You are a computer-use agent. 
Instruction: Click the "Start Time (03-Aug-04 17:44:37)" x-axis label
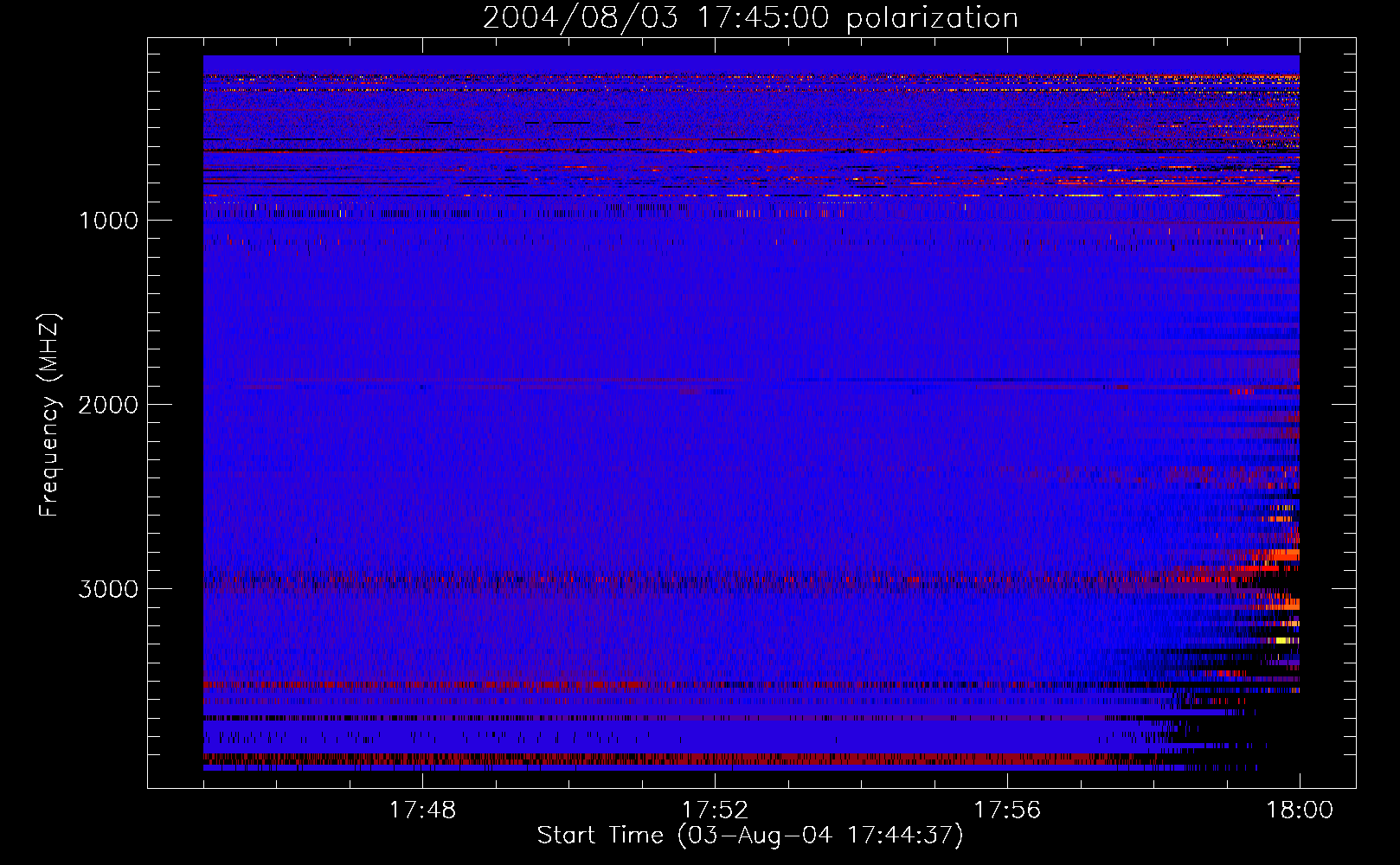[750, 836]
